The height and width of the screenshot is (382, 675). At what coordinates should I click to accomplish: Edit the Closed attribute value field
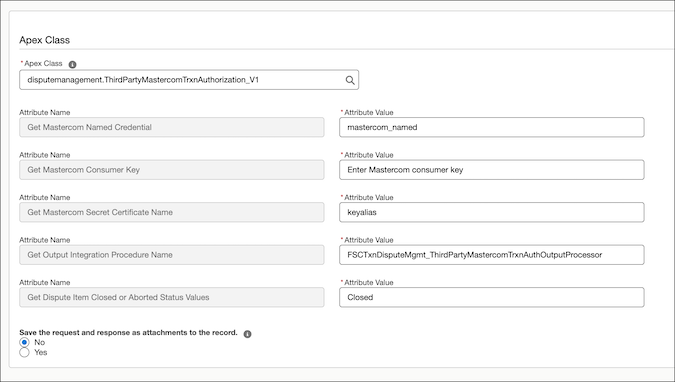(492, 297)
